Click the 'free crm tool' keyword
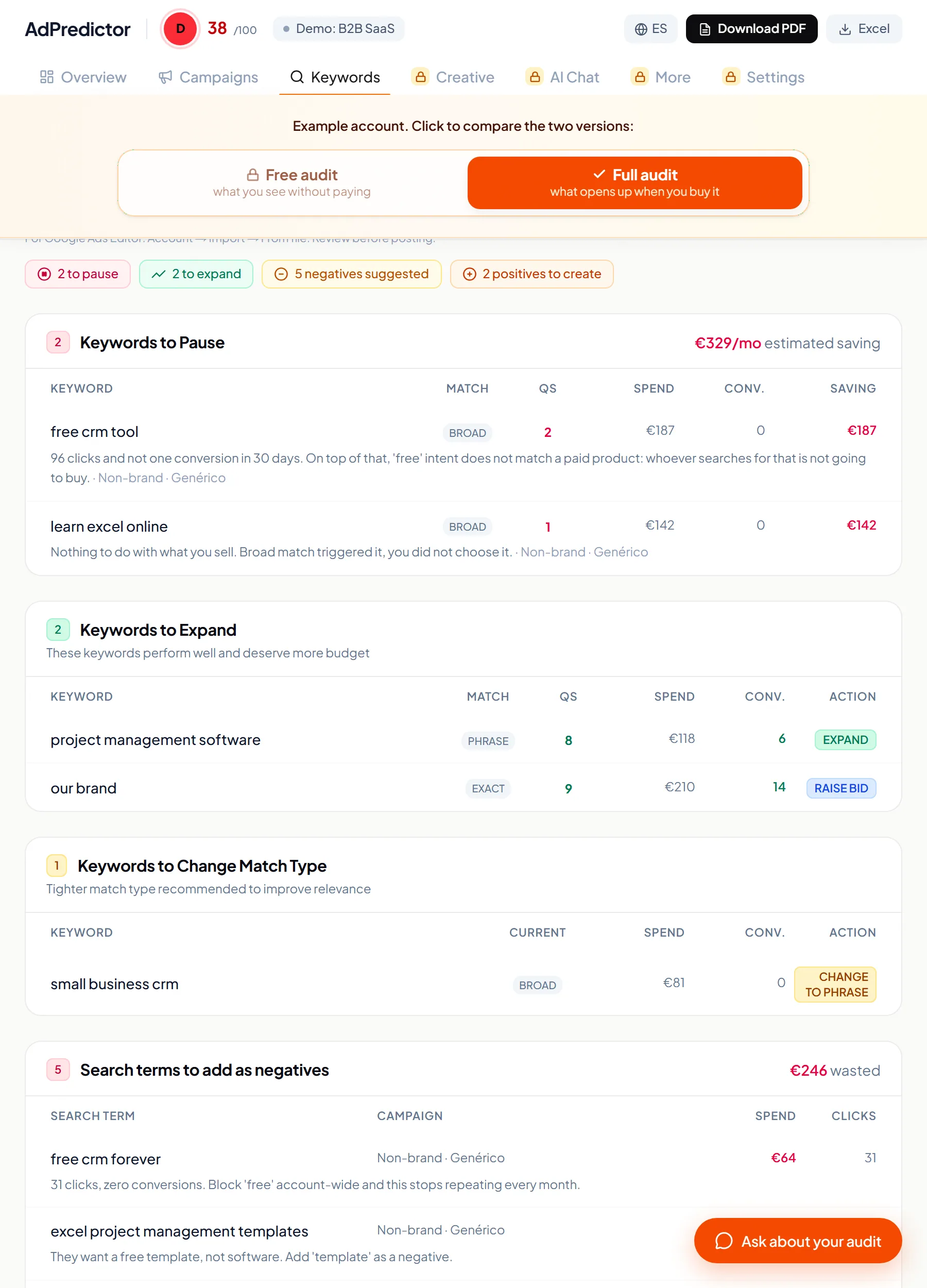 coord(94,432)
